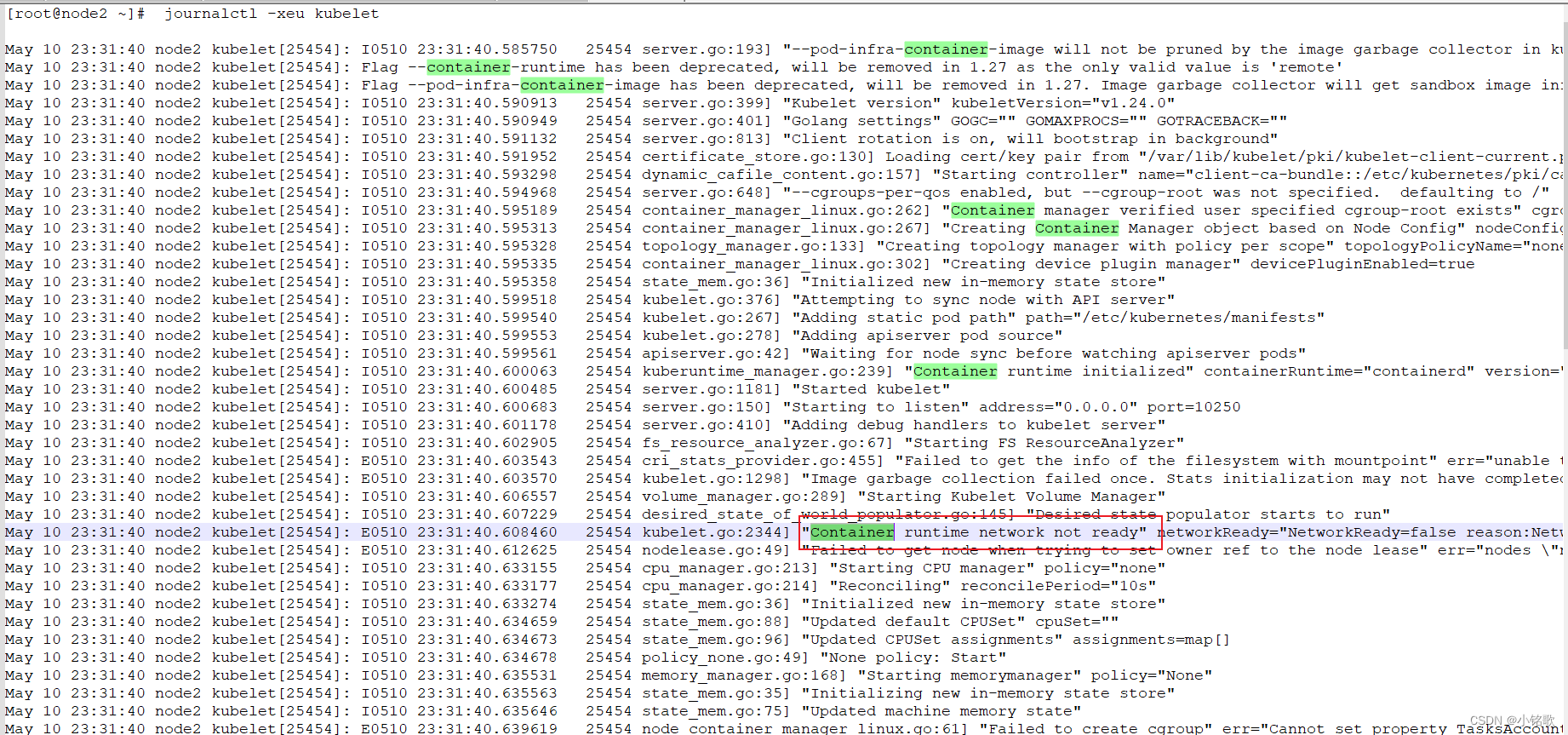Click the 'GOTRACEBACK=""' value
This screenshot has width=1568, height=735.
pyautogui.click(x=1222, y=121)
